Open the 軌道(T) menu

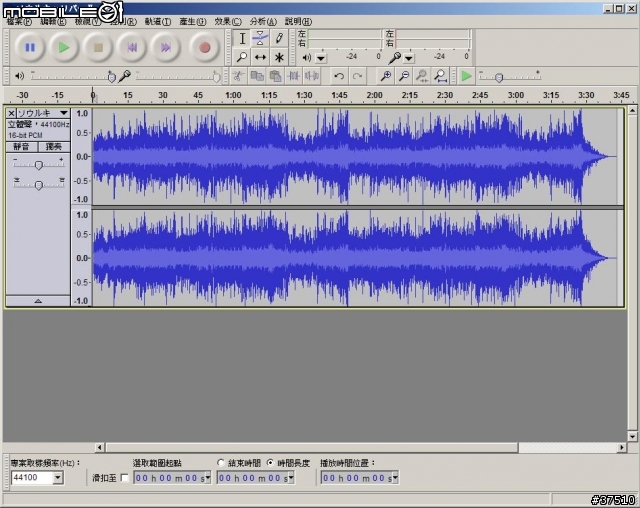click(x=158, y=22)
